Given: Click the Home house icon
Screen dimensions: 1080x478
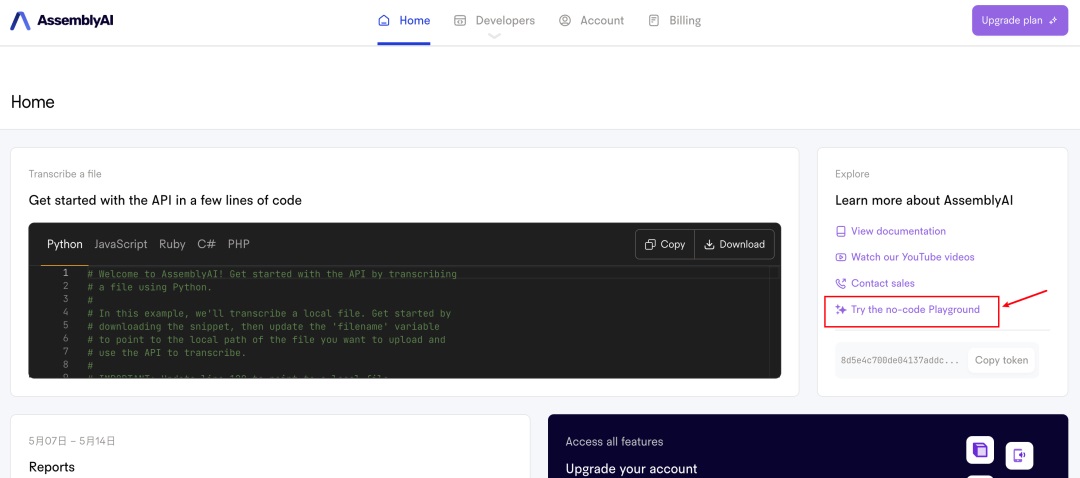Looking at the screenshot, I should 384,21.
